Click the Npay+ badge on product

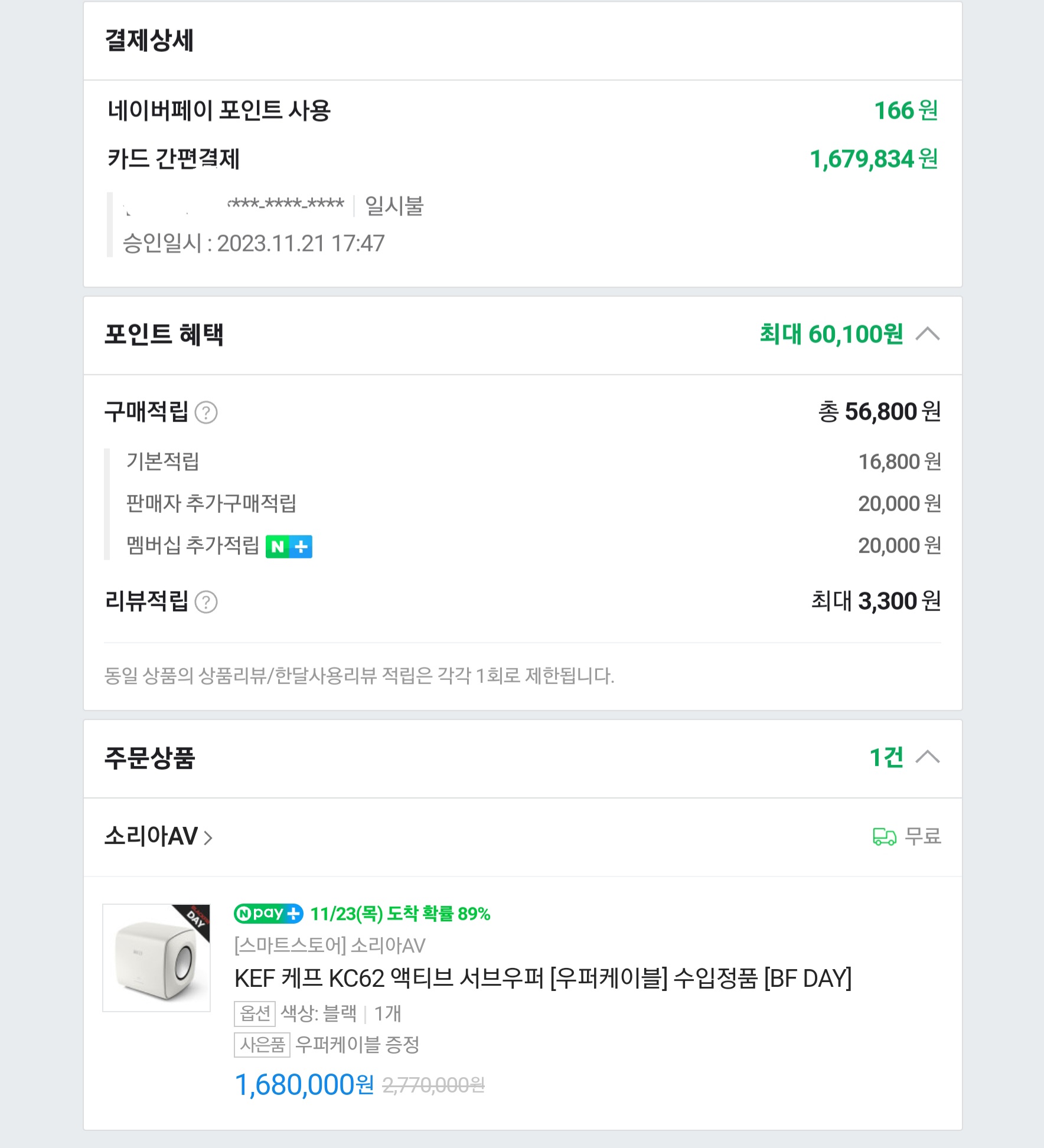[x=269, y=914]
